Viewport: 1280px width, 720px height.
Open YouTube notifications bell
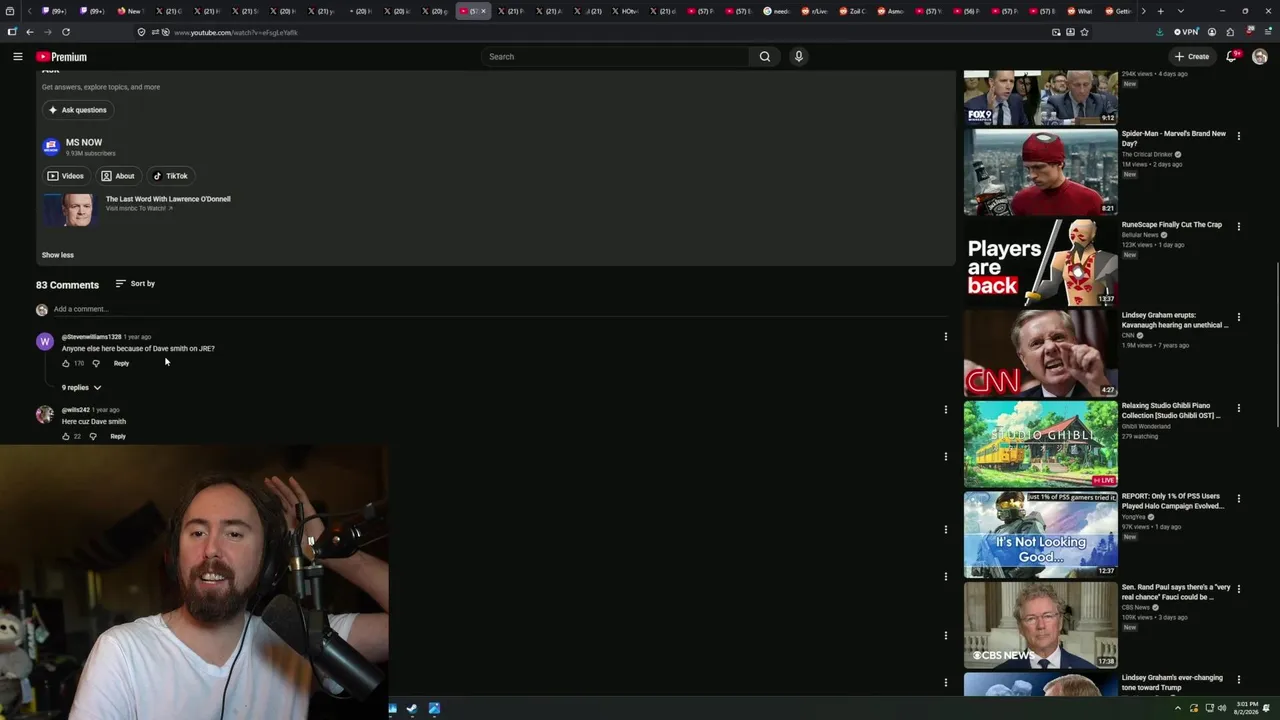point(1232,57)
